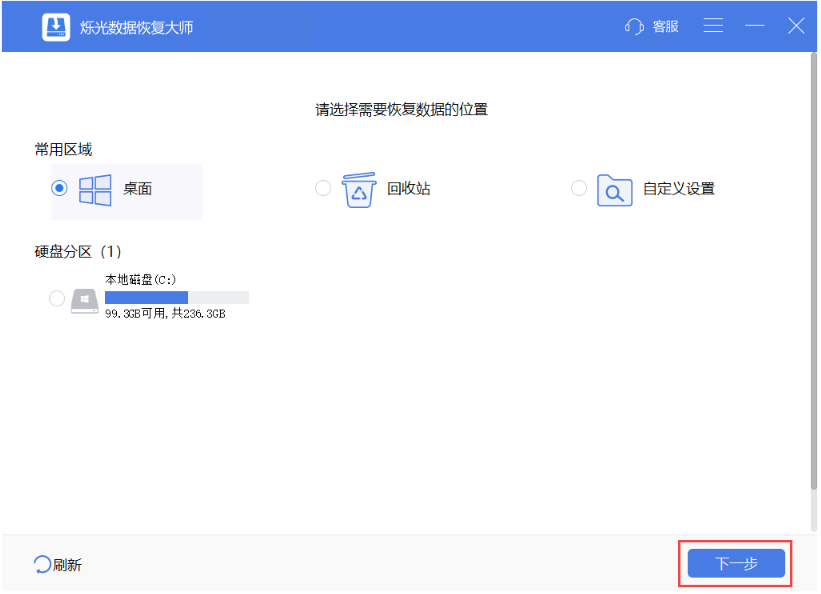
Task: Click the circular refresh icon beside 刷新
Action: (40, 564)
